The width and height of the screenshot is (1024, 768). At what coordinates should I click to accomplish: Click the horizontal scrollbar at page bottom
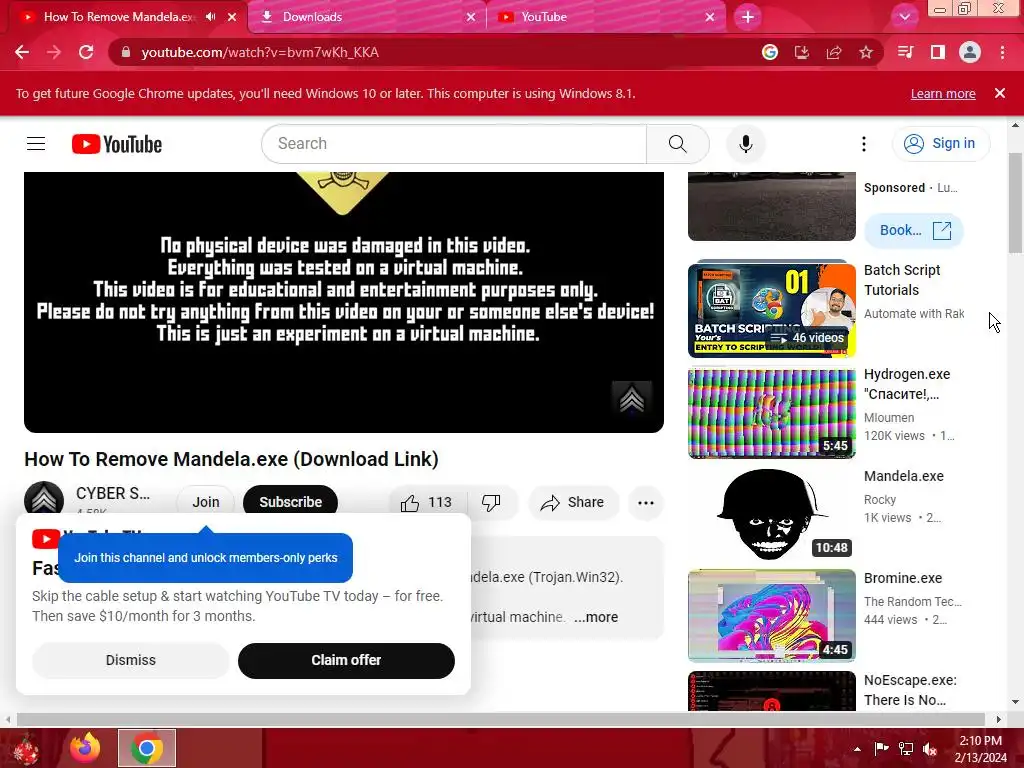(500, 719)
